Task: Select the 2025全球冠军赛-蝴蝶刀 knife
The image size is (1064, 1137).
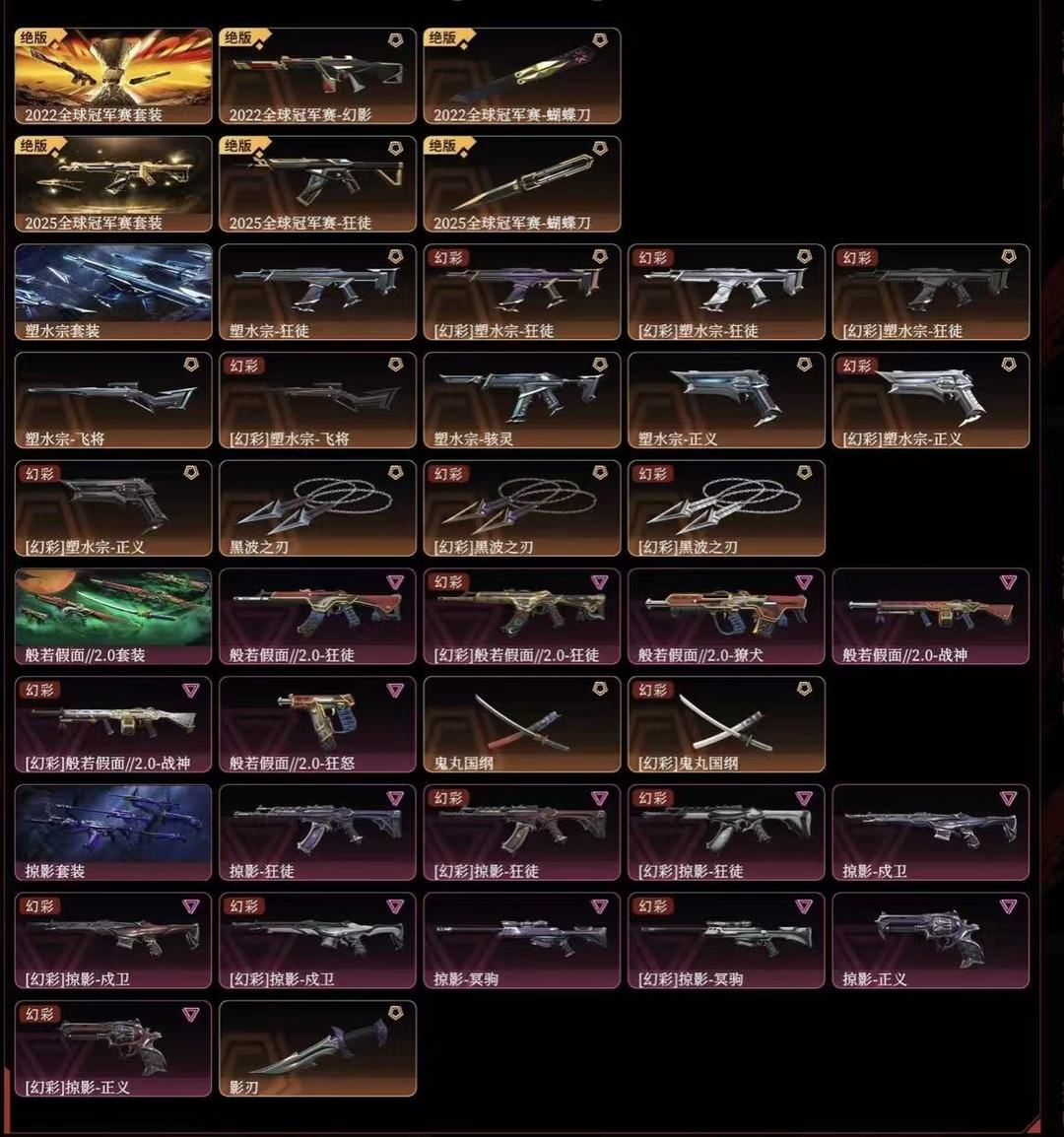Action: [522, 184]
